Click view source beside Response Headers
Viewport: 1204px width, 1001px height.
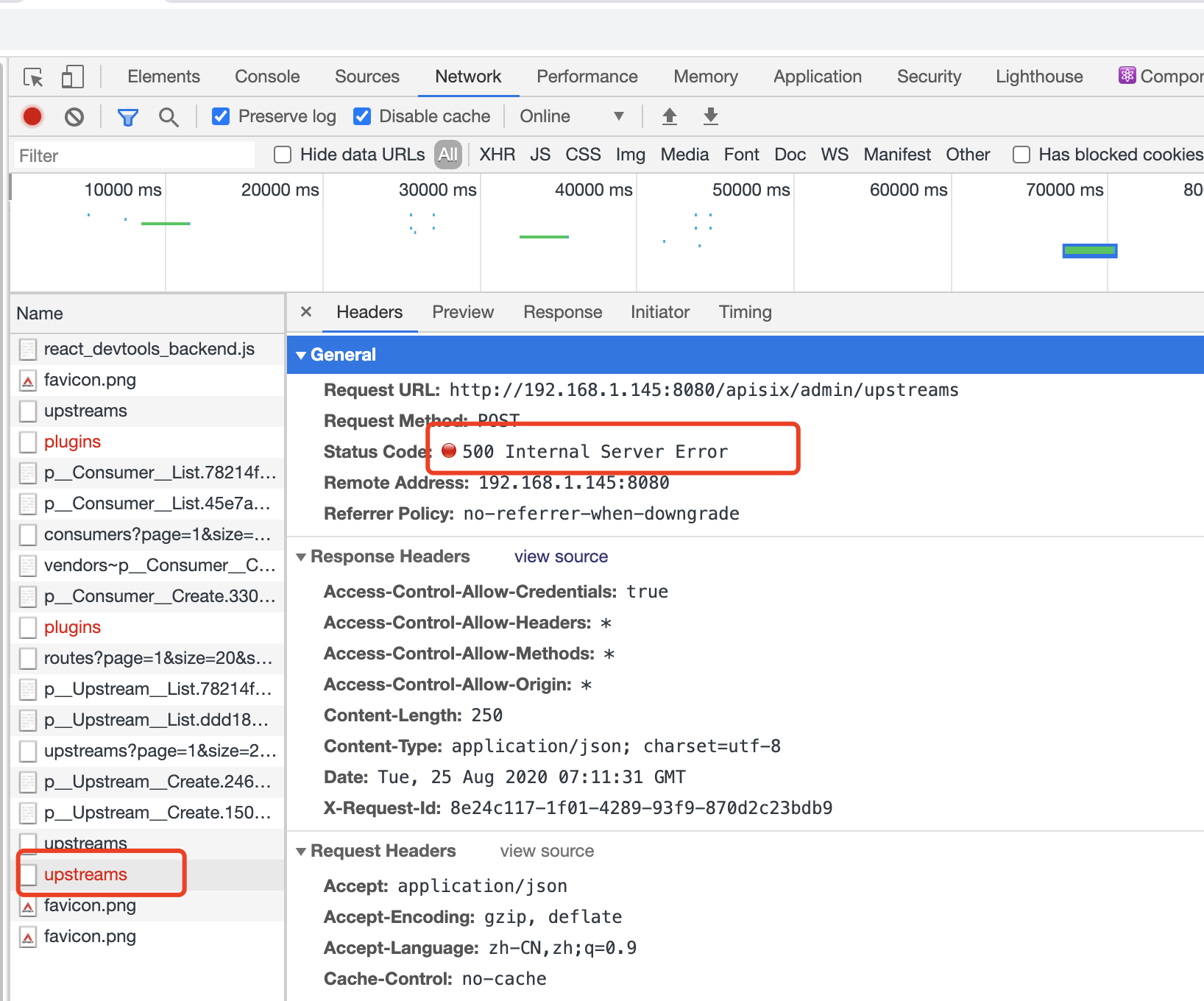tap(561, 556)
